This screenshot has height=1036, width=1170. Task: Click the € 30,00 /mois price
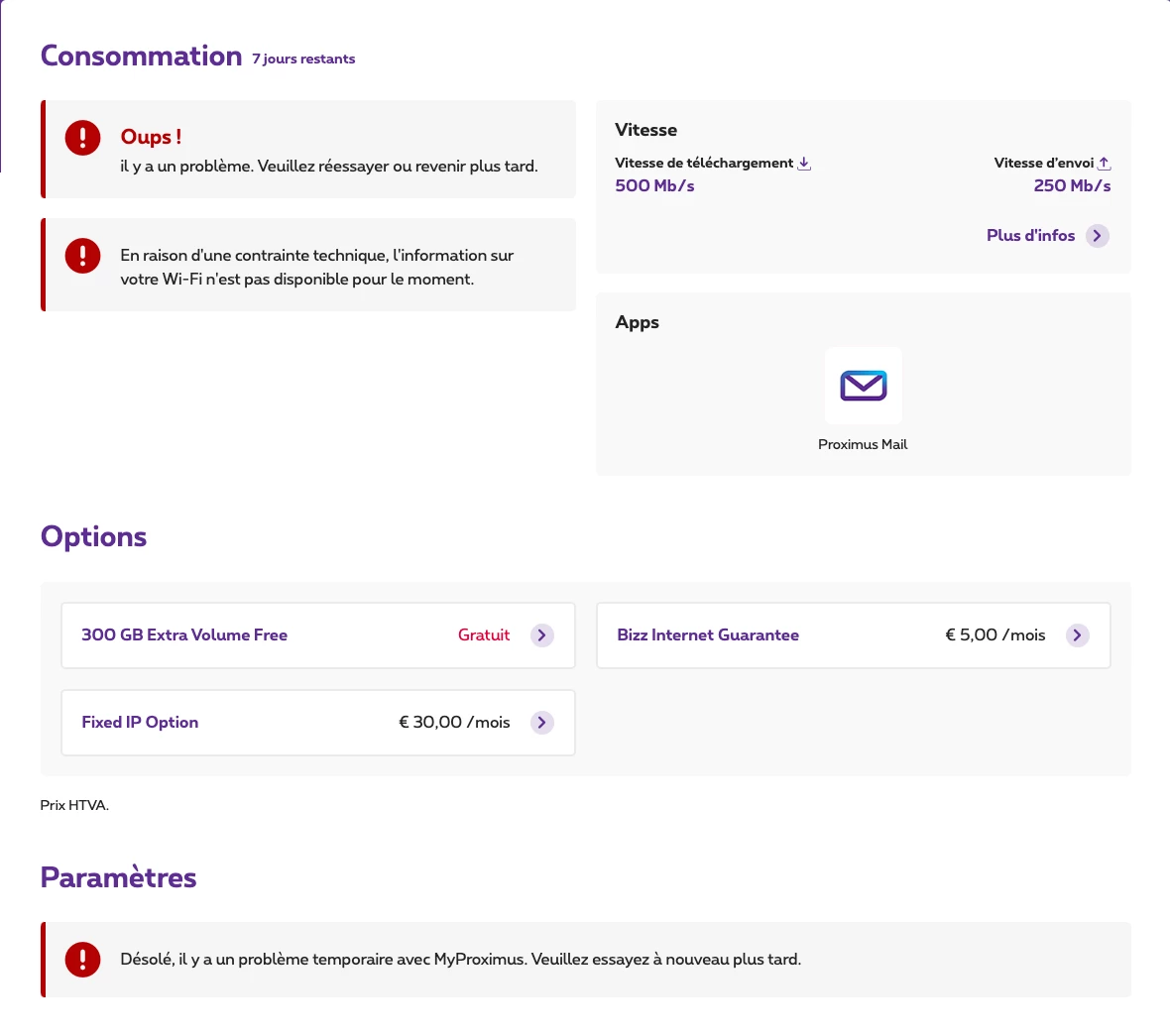tap(454, 723)
